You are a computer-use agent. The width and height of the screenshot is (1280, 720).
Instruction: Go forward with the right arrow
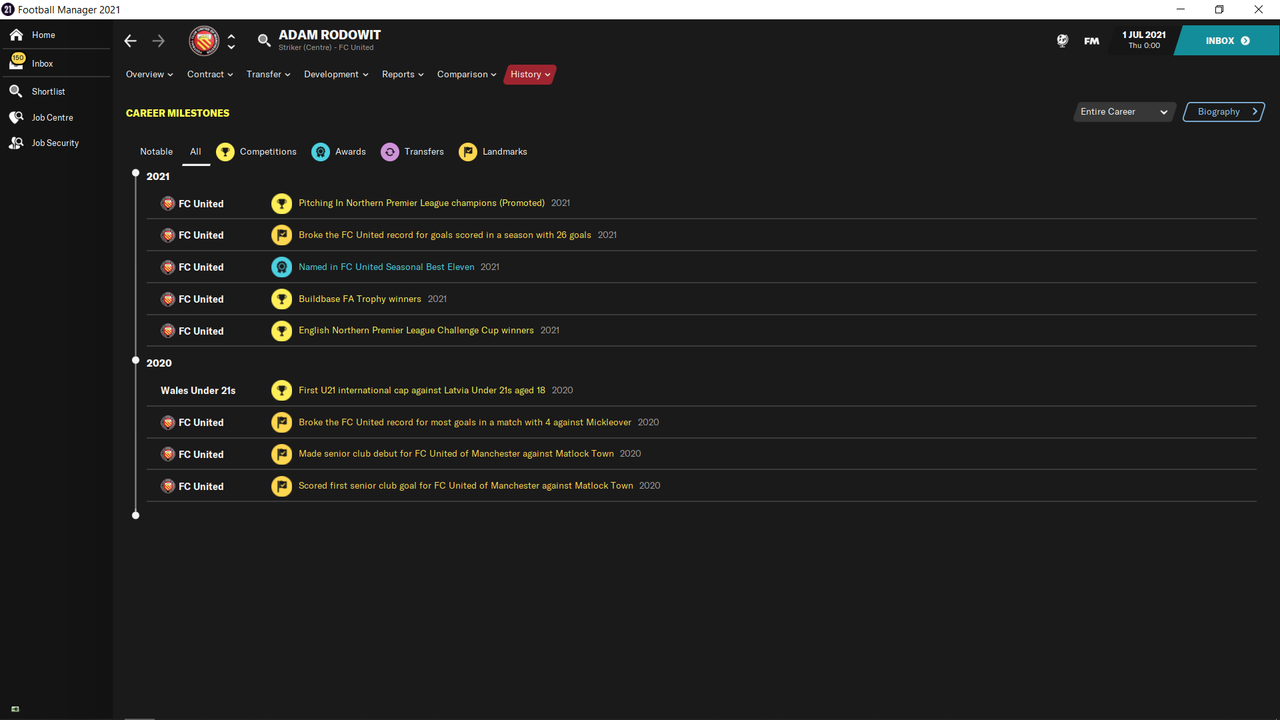point(158,41)
